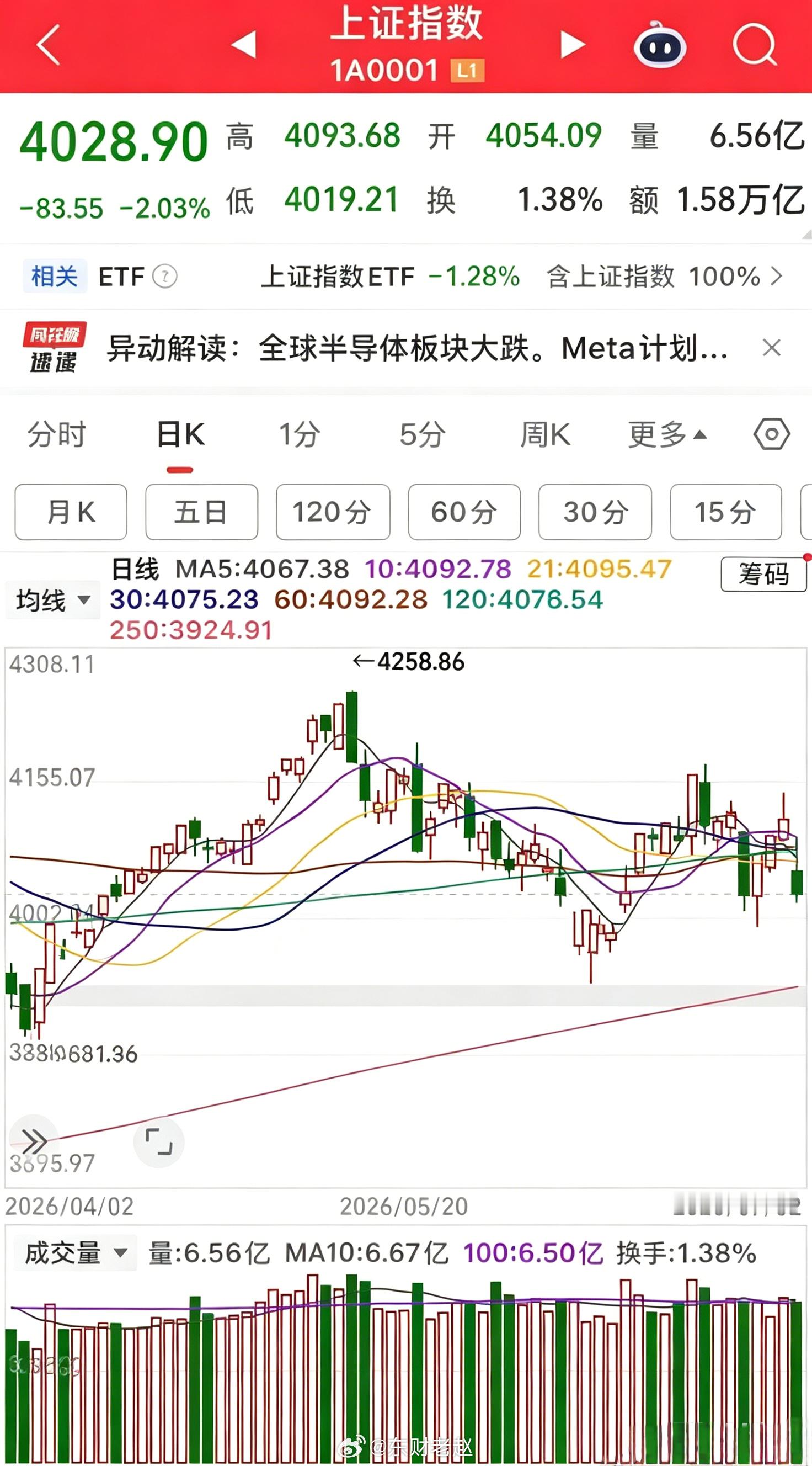
Task: Tap the back arrow icon
Action: click(48, 44)
